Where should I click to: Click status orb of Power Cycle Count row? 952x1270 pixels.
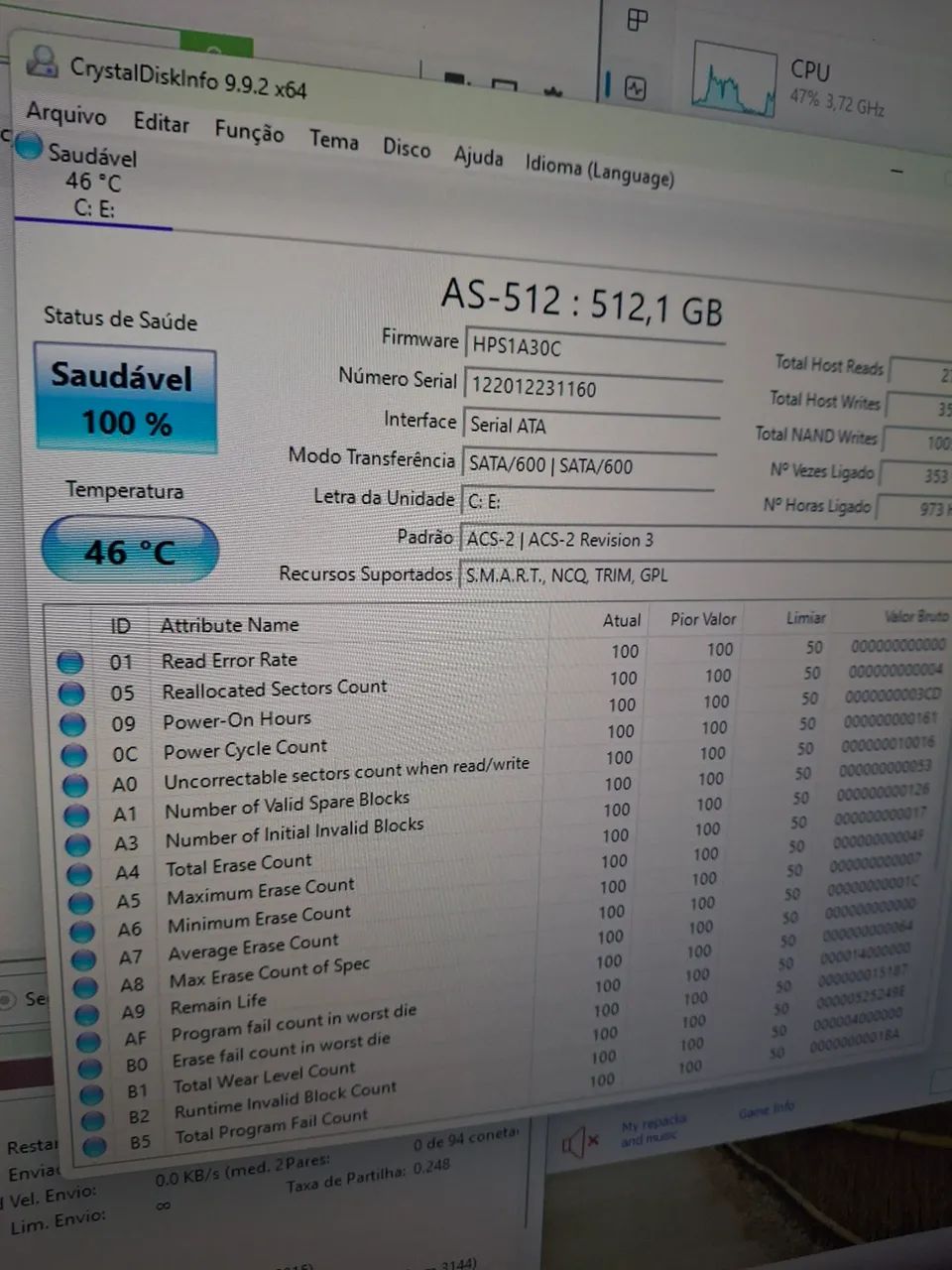(74, 755)
